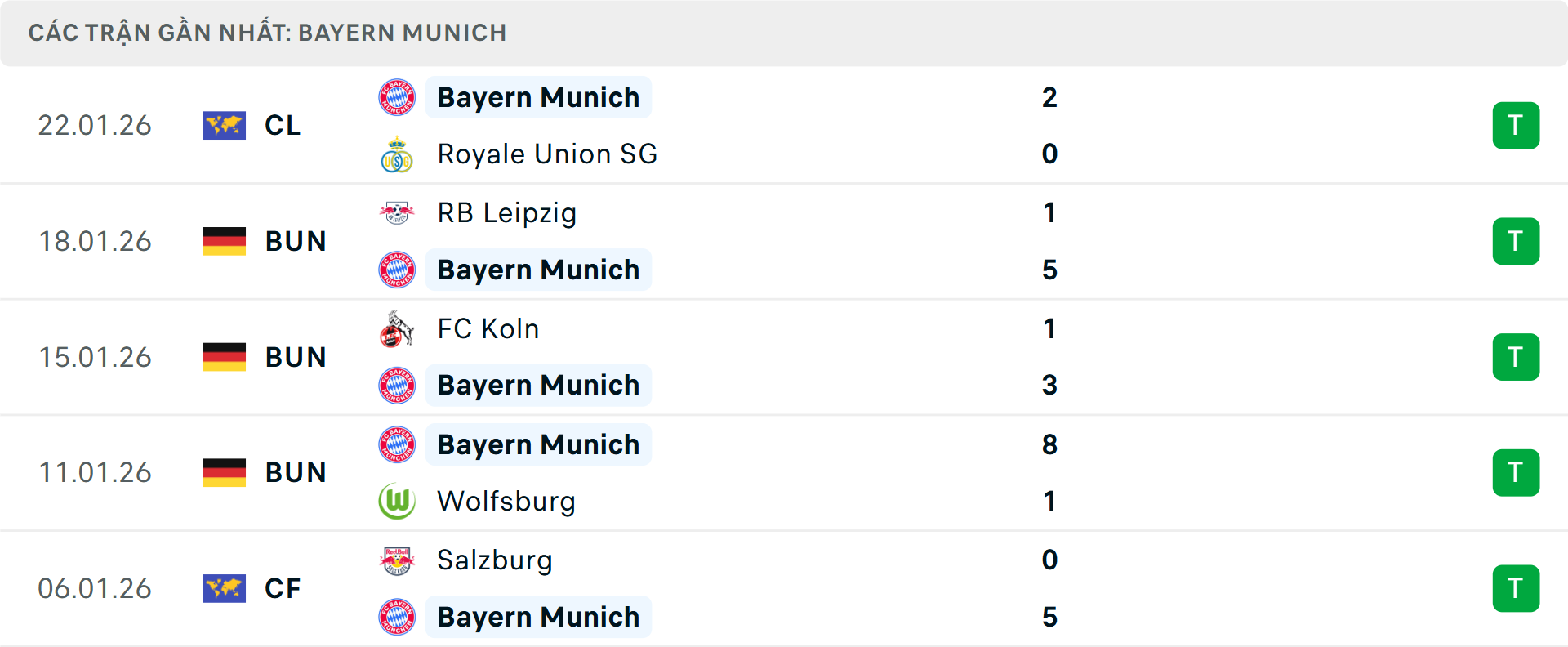Click the CF competition globe icon
The height and width of the screenshot is (647, 1568).
click(x=225, y=588)
